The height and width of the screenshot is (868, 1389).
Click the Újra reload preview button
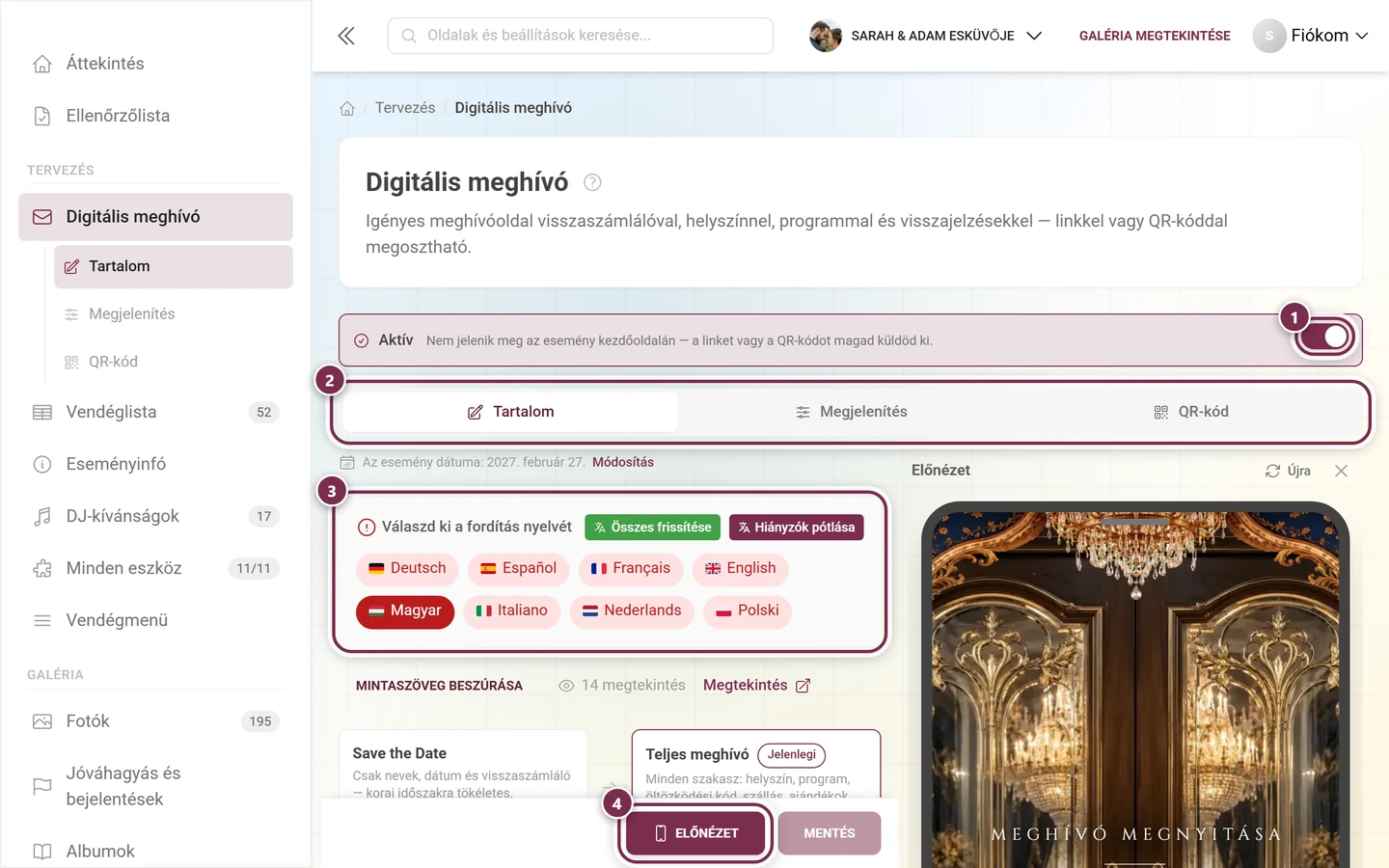coord(1288,471)
